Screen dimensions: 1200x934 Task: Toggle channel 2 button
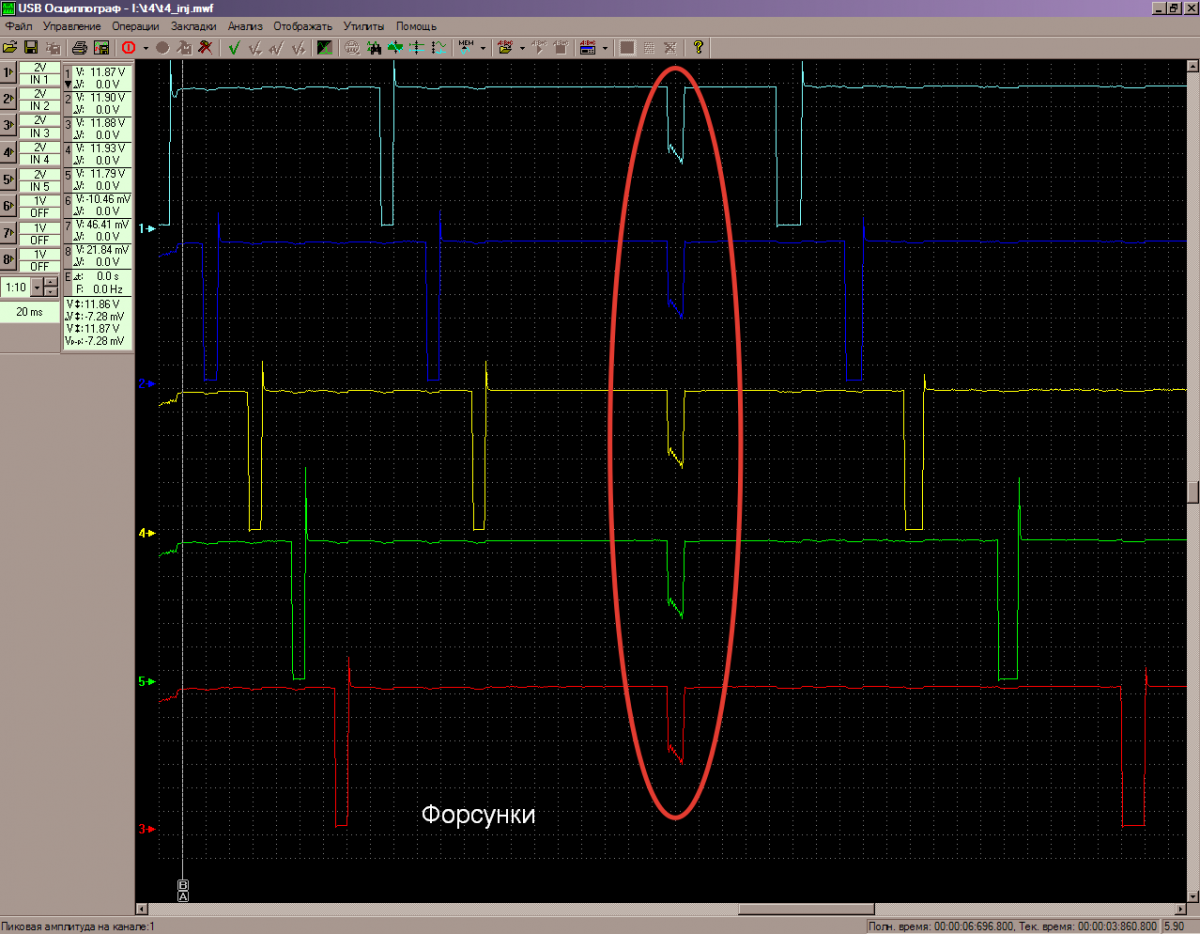(8, 99)
